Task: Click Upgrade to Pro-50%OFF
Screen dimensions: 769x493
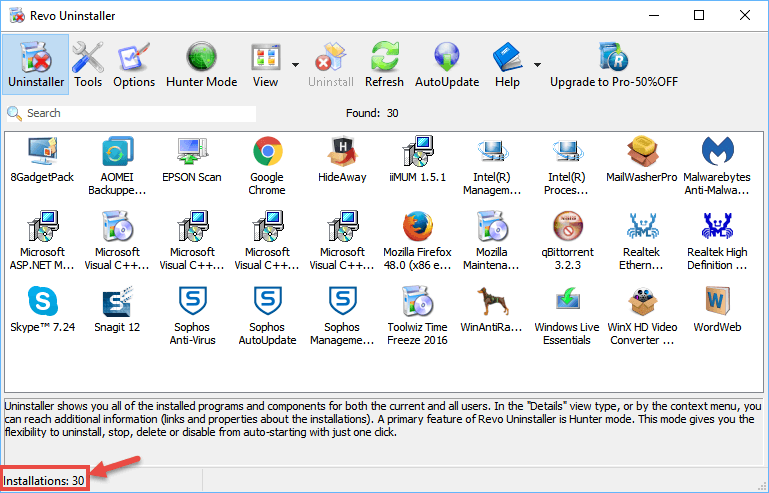Action: pos(614,64)
